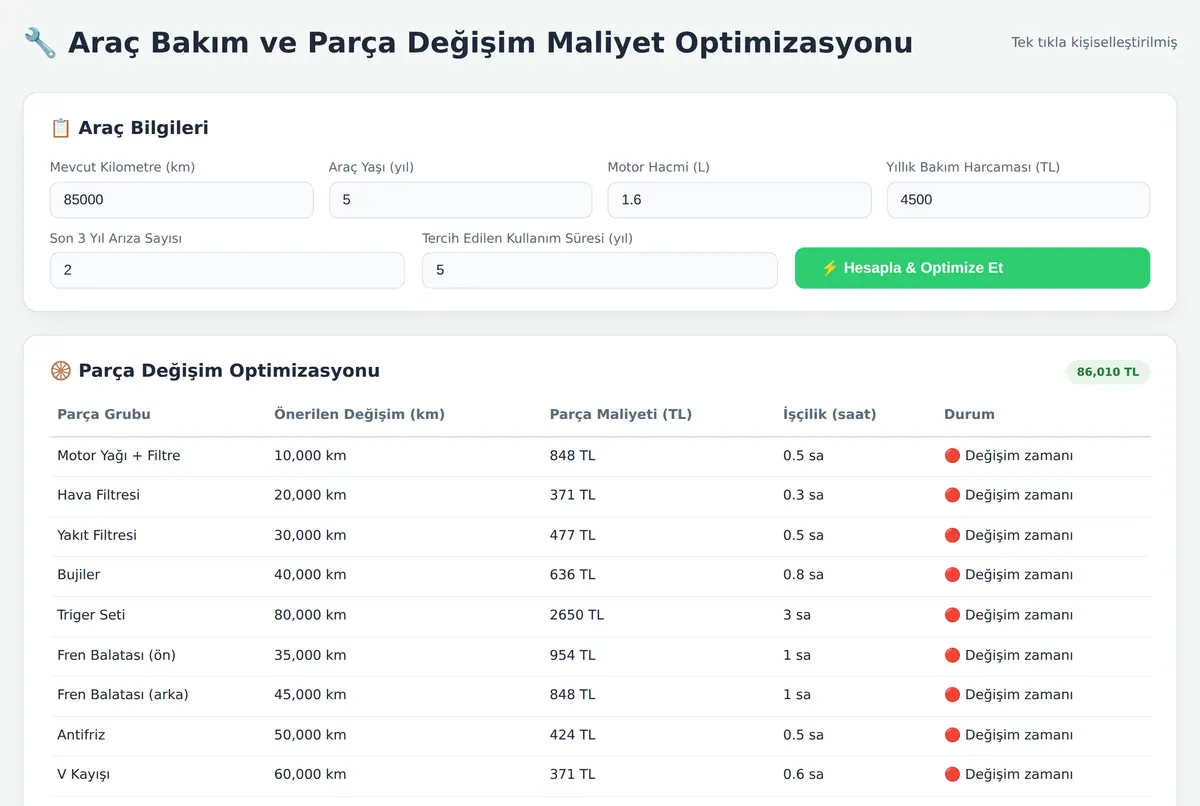Click the clipboard icon beside Araç Bilgileri
Screen dimensions: 1200x806
(60, 128)
